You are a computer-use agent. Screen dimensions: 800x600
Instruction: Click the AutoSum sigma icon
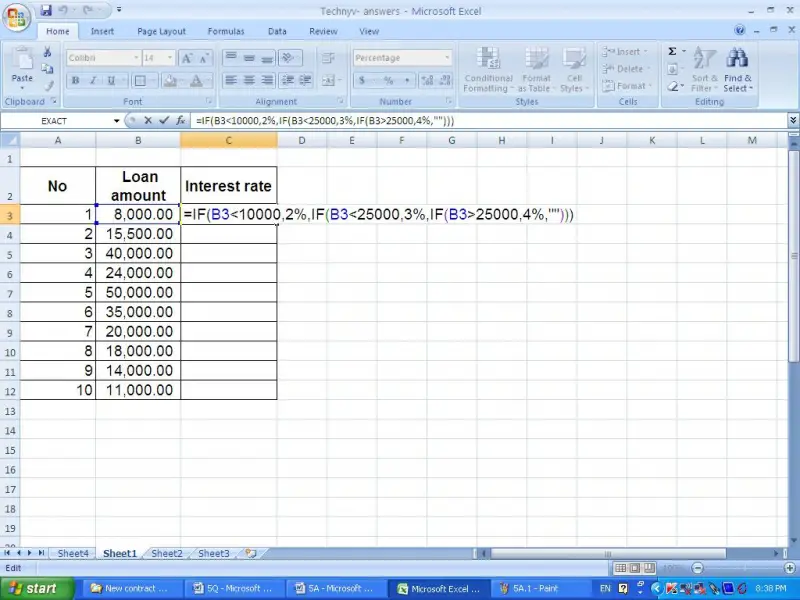click(672, 52)
